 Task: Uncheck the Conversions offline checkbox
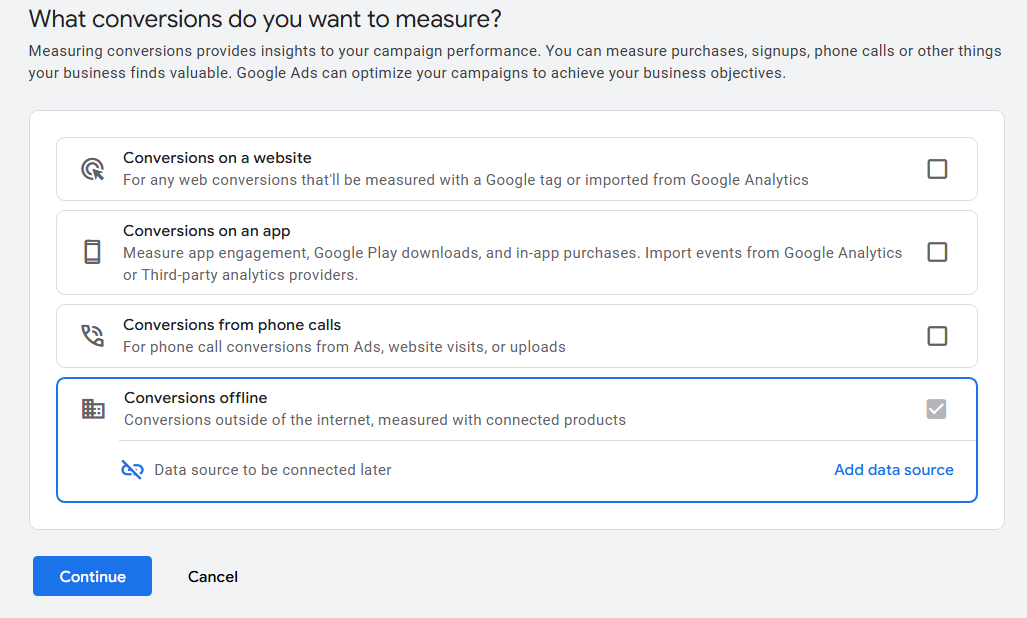(937, 409)
